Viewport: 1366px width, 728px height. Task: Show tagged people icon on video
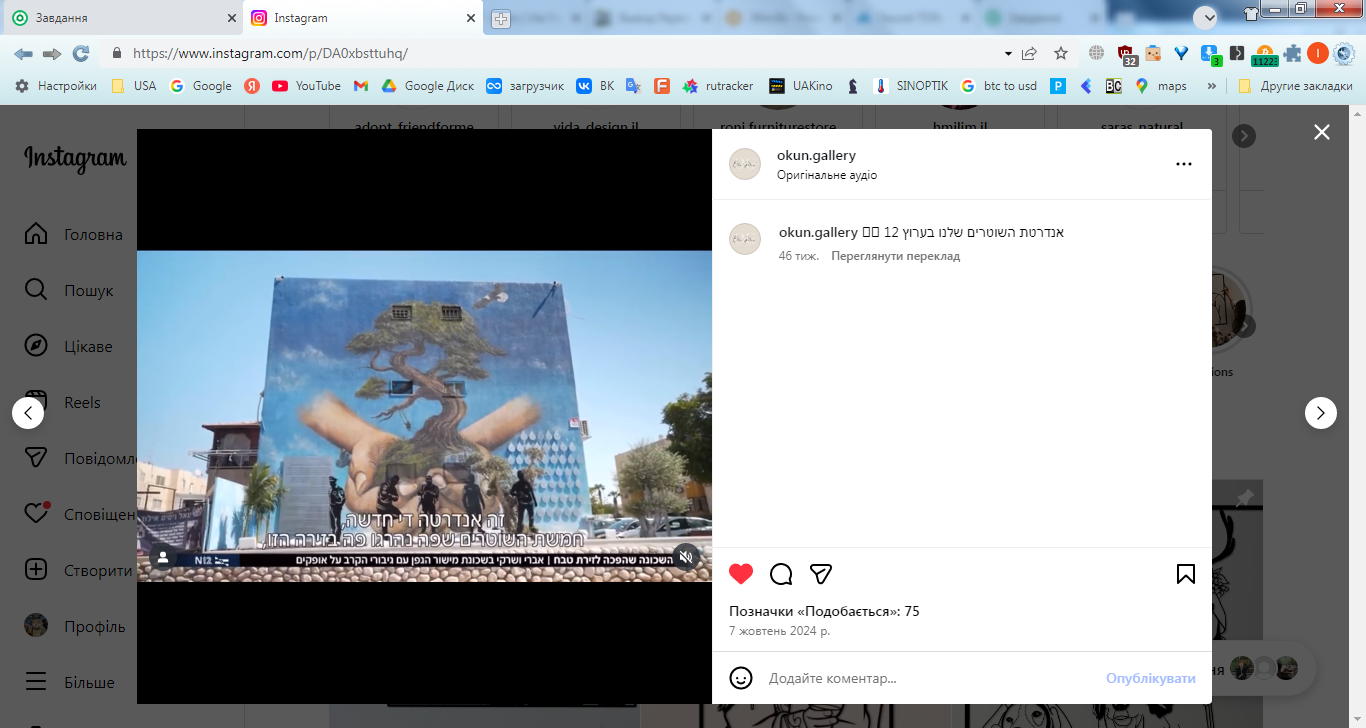point(163,557)
